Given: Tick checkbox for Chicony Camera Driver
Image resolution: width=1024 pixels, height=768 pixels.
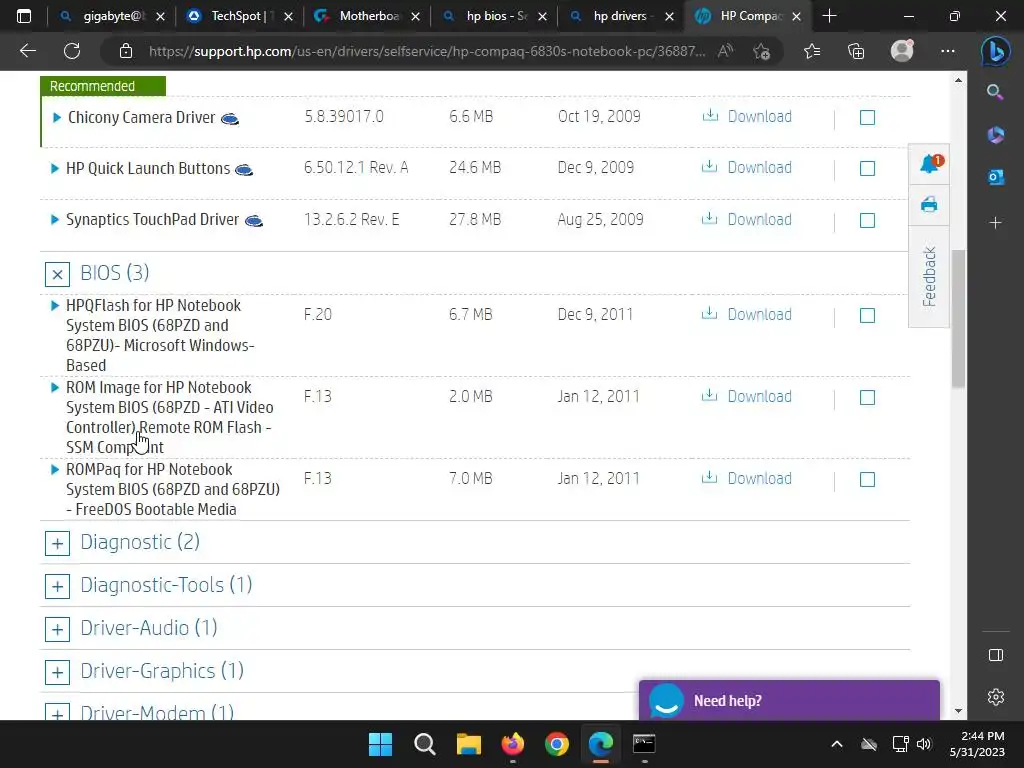Looking at the screenshot, I should point(867,118).
